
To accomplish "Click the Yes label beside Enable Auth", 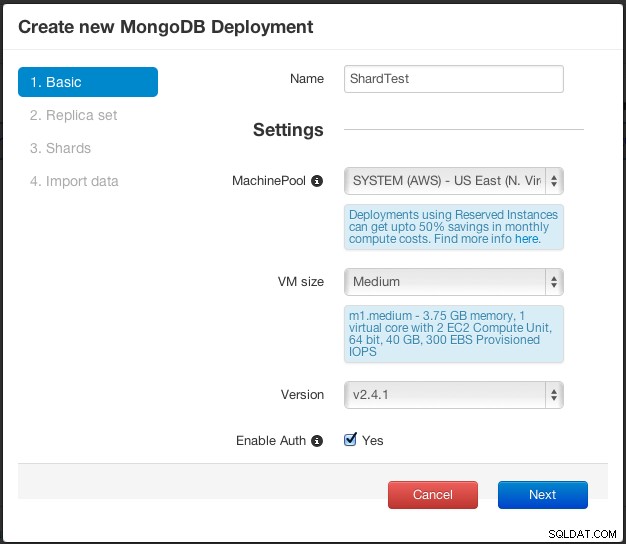I will tap(372, 441).
